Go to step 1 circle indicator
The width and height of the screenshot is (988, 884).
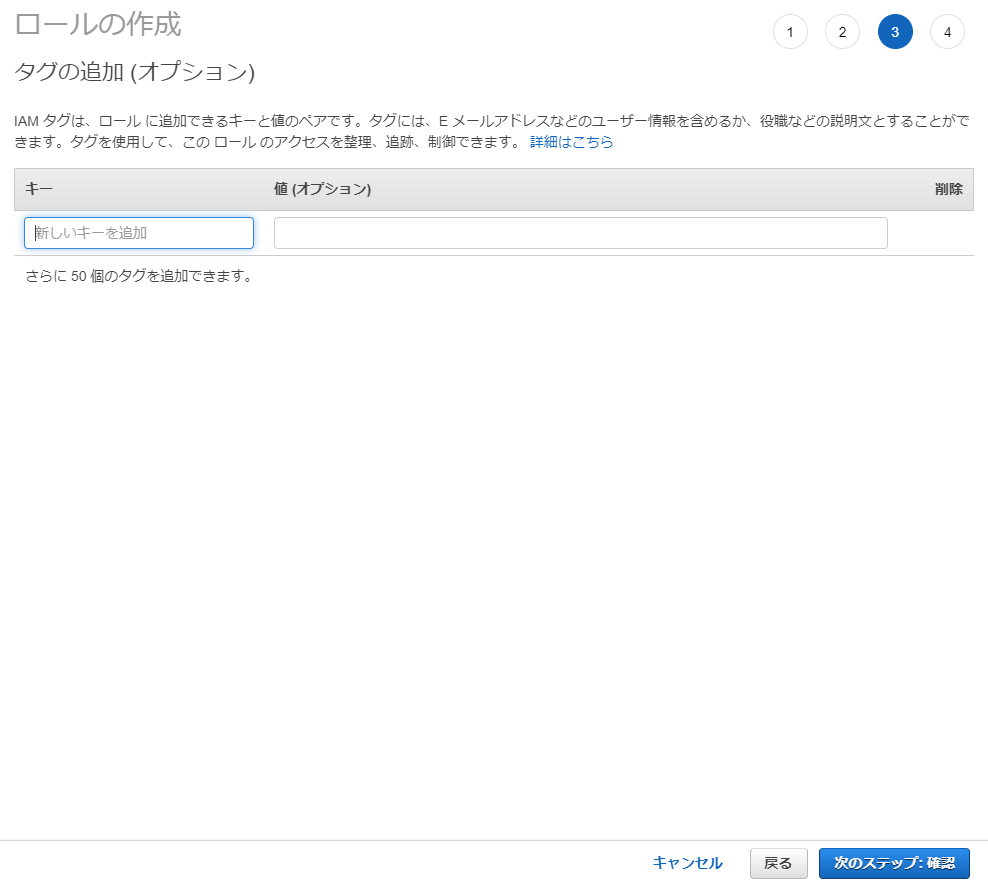[790, 32]
